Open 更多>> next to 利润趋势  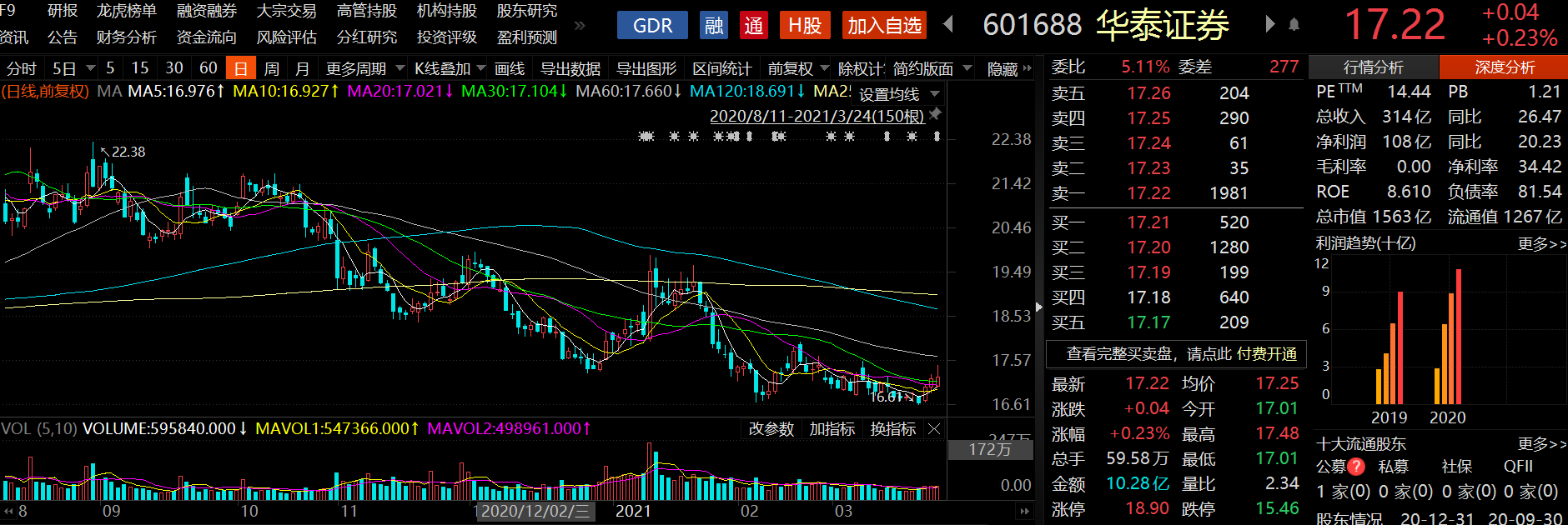1541,244
